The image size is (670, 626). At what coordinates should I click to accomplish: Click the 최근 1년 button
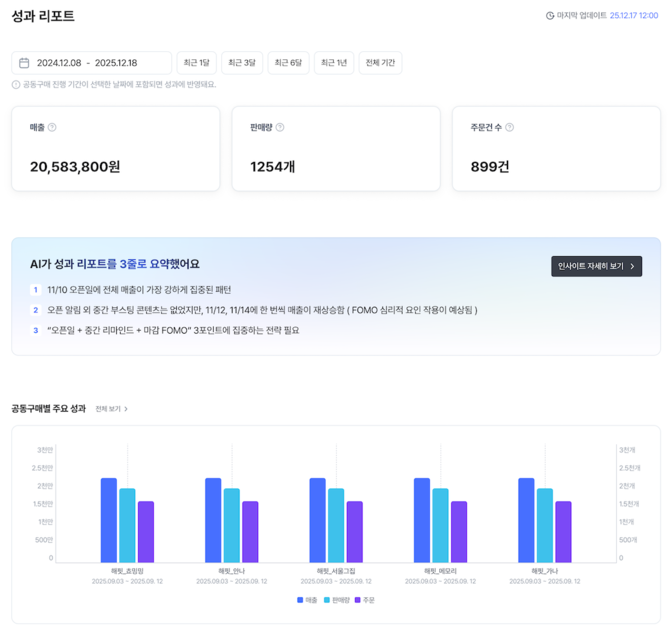tap(334, 63)
